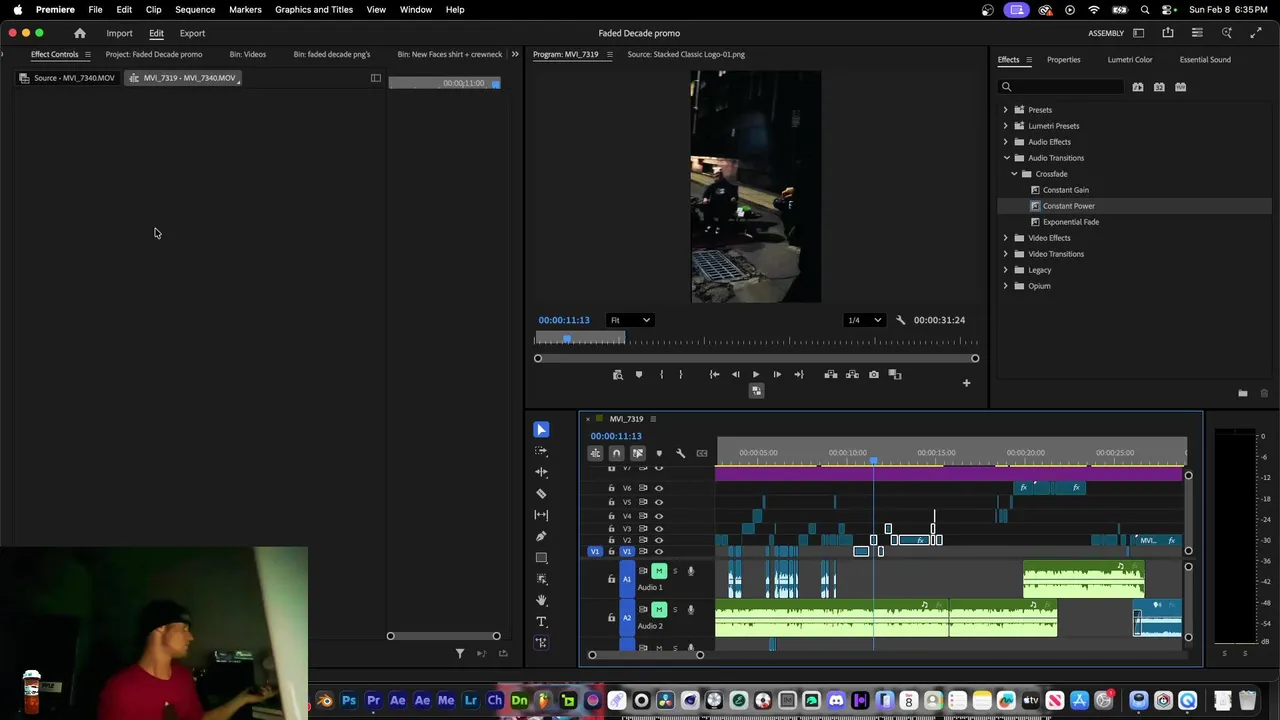The height and width of the screenshot is (720, 1280).
Task: Toggle mute on Audio 2 track
Action: click(x=659, y=610)
